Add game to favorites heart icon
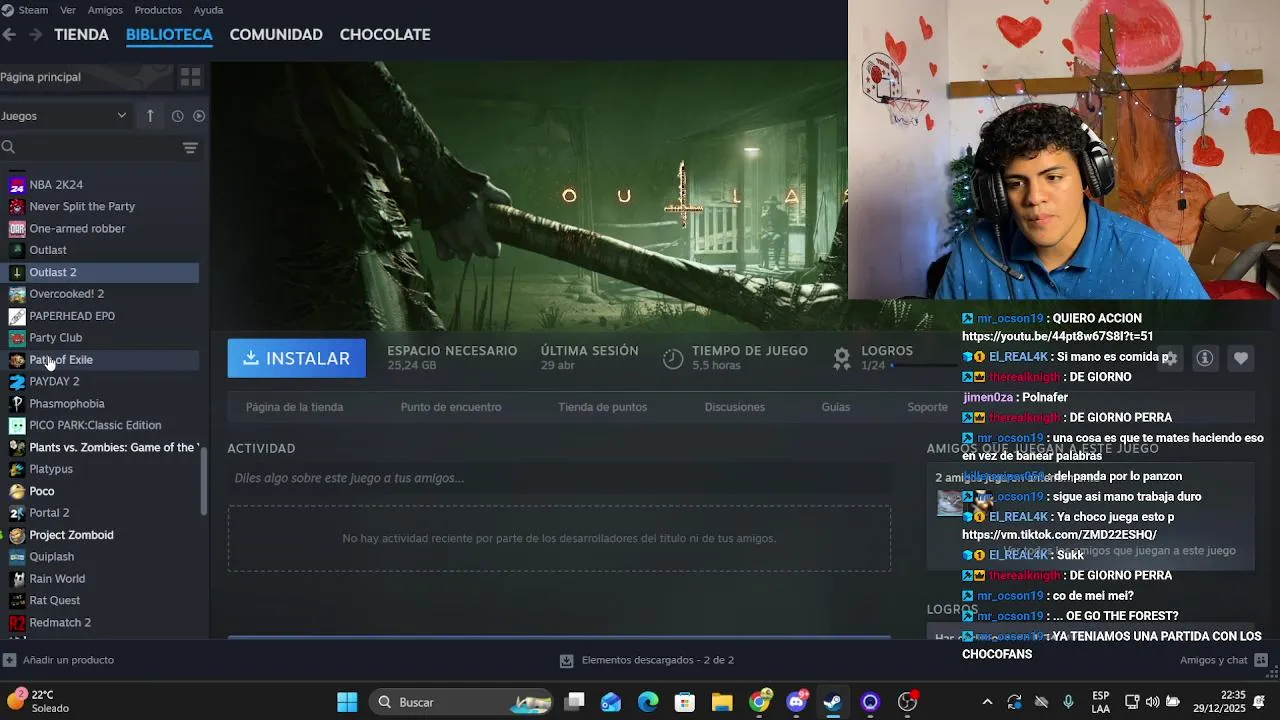Image resolution: width=1280 pixels, height=720 pixels. [x=1241, y=358]
